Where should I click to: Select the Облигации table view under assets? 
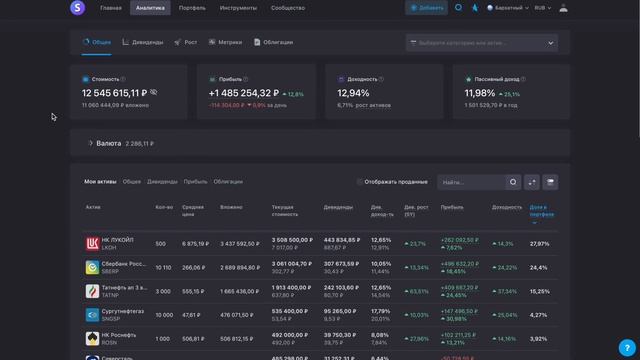point(228,182)
